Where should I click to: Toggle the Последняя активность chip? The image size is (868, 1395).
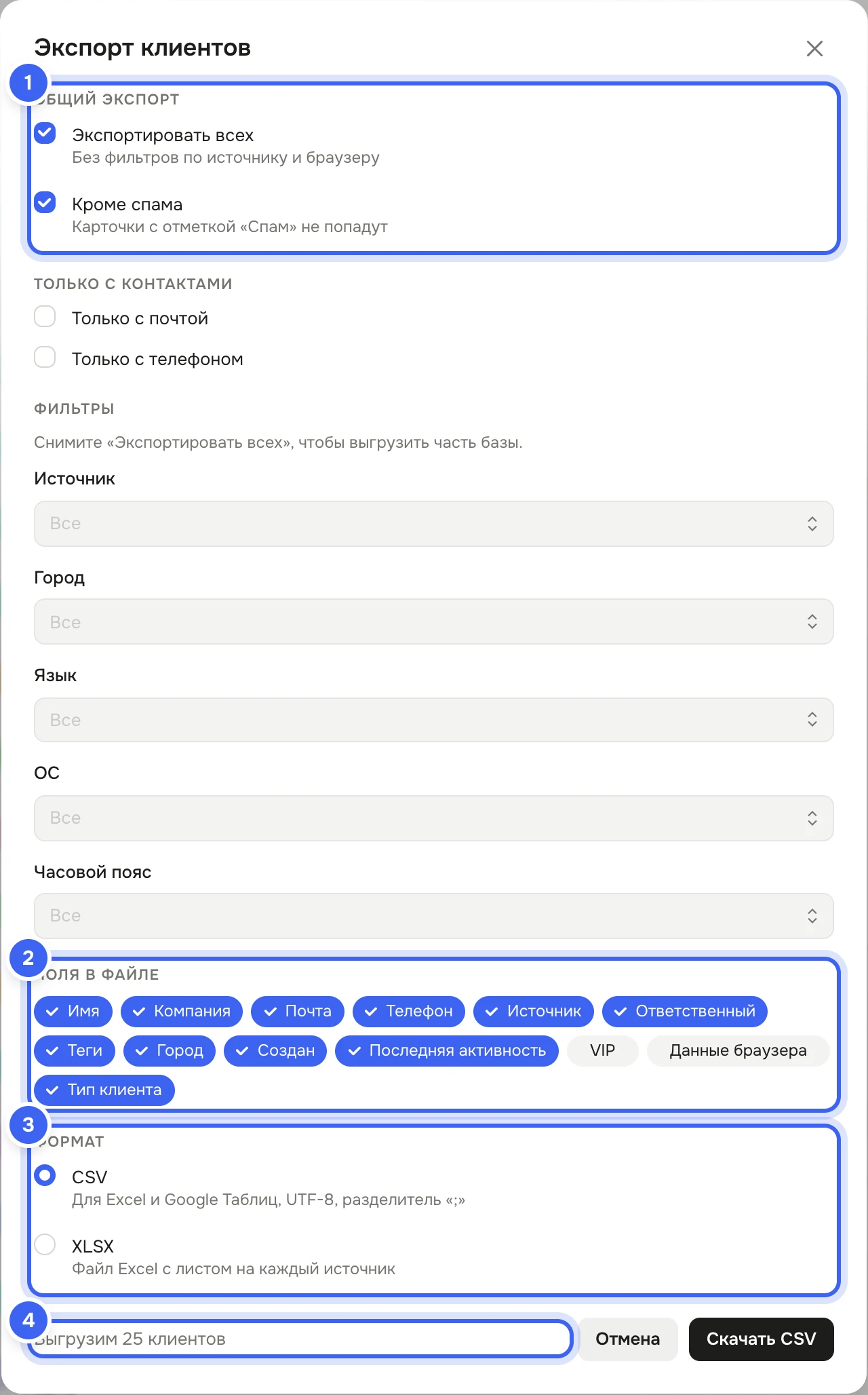coord(446,1050)
